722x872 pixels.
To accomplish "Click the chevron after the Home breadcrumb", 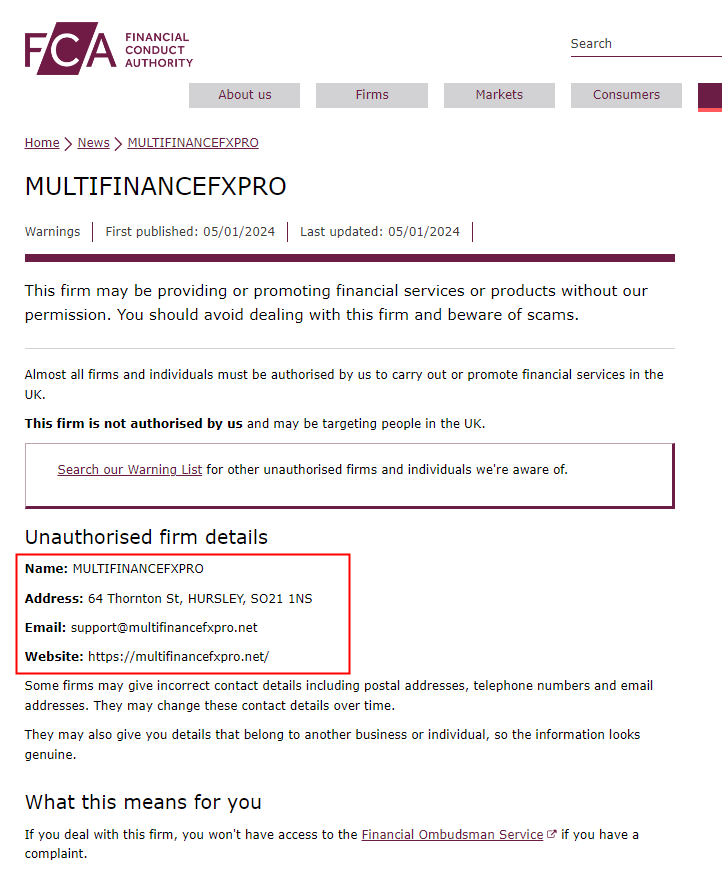I will (x=69, y=144).
